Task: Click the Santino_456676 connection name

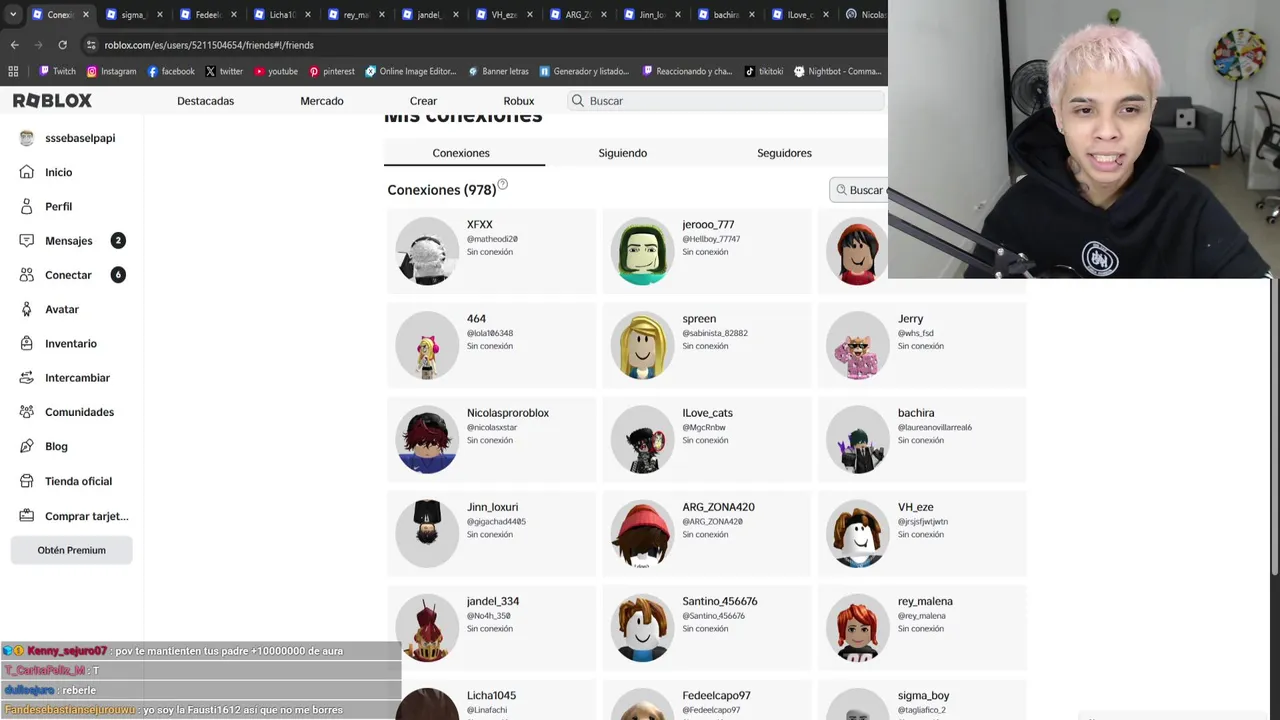Action: tap(720, 601)
